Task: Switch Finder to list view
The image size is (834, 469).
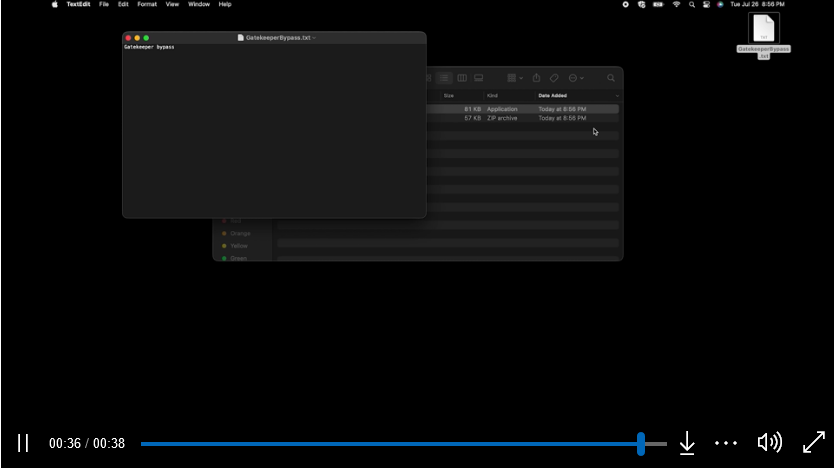Action: click(444, 78)
